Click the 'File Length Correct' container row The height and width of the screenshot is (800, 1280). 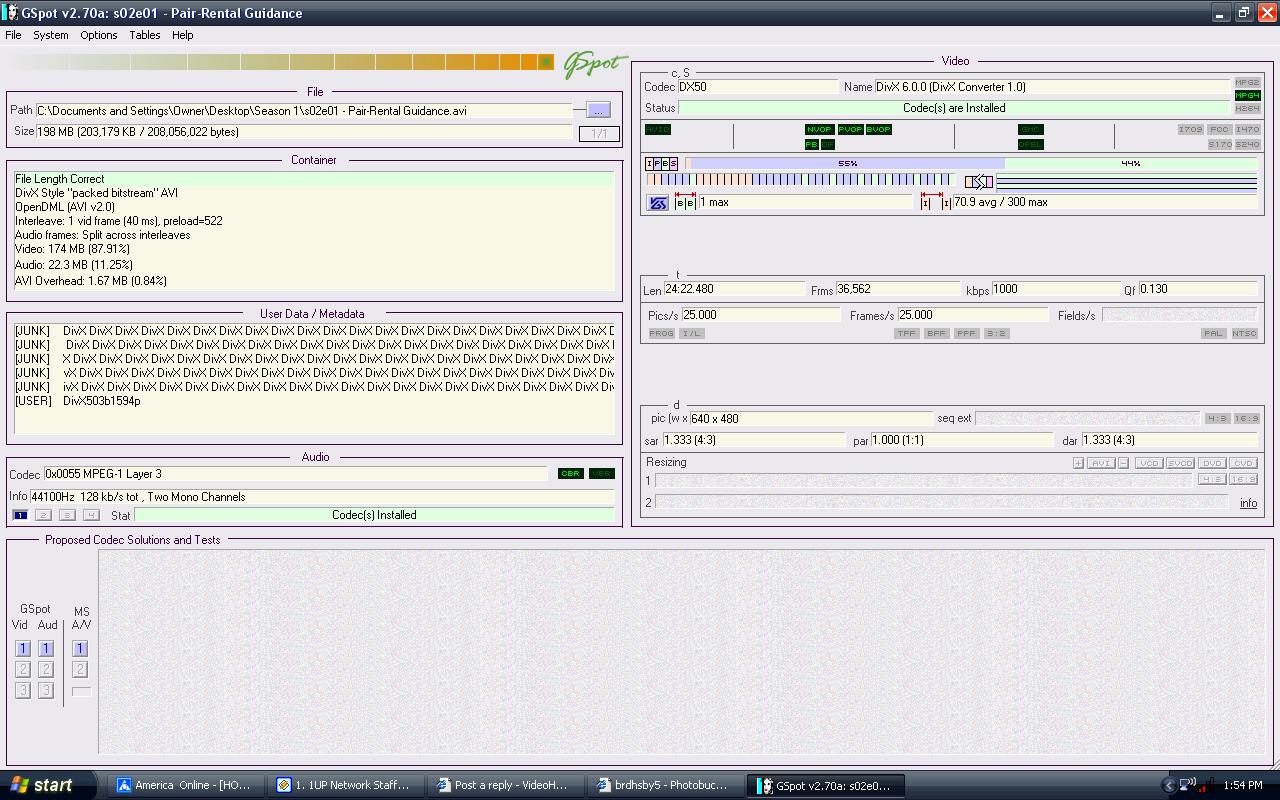(x=313, y=179)
